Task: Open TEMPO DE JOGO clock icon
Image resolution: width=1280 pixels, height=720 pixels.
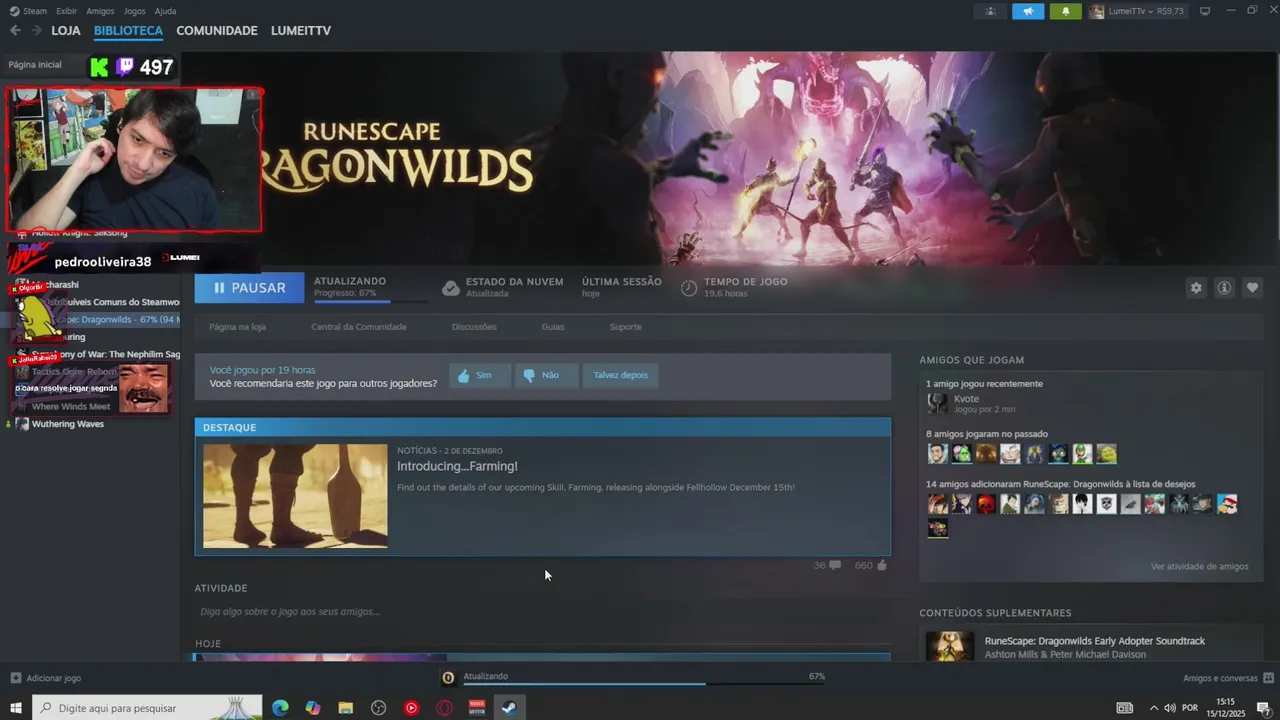Action: pos(689,288)
